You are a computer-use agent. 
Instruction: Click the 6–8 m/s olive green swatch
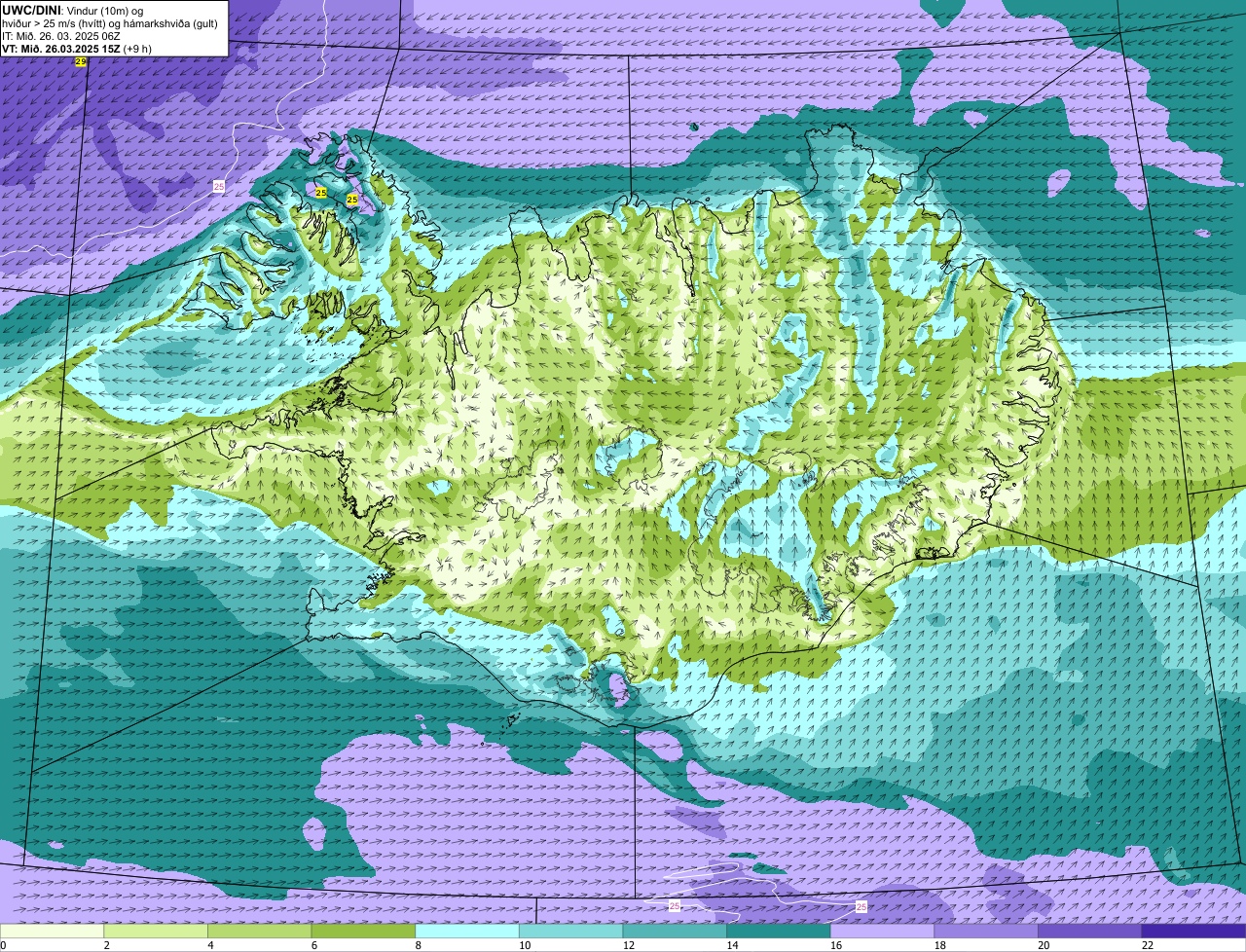click(x=363, y=931)
